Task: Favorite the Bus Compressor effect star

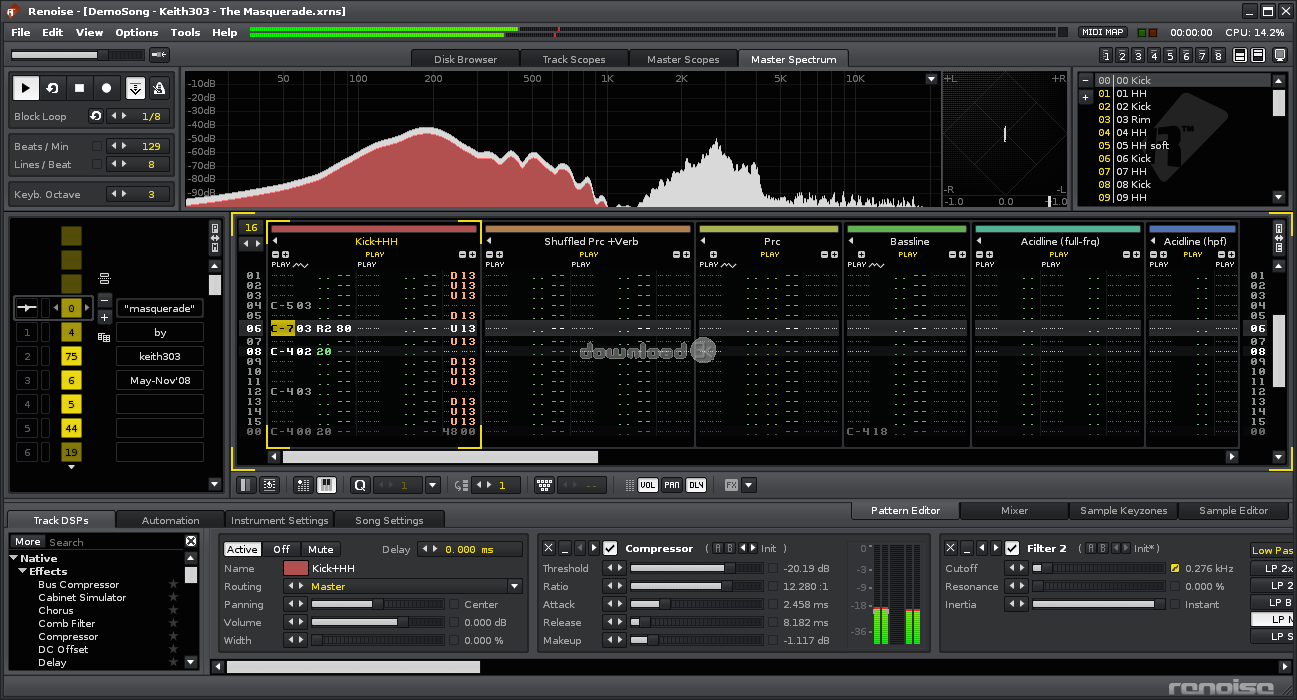Action: click(173, 585)
